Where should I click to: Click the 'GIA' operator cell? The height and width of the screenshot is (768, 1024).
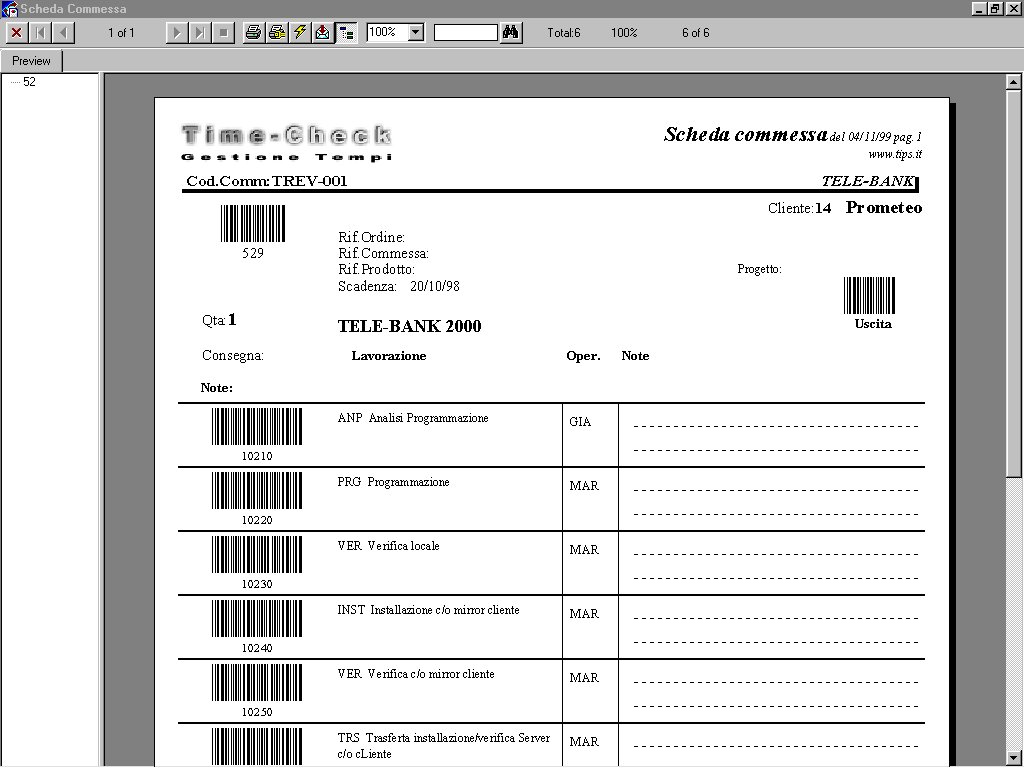[580, 422]
